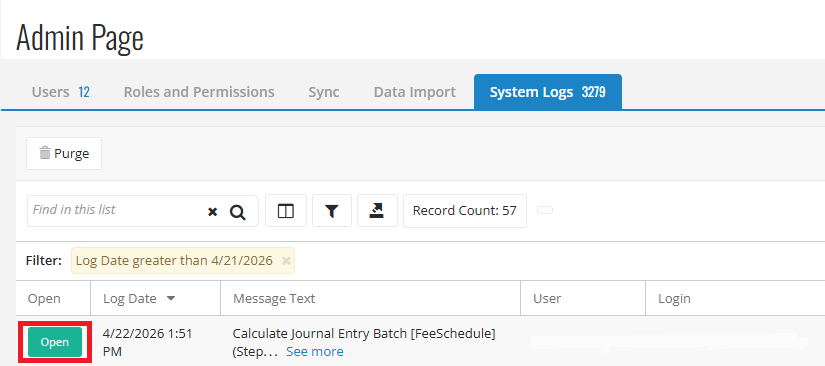Viewport: 825px width, 366px height.
Task: Clear the search text with the x icon
Action: pos(213,212)
